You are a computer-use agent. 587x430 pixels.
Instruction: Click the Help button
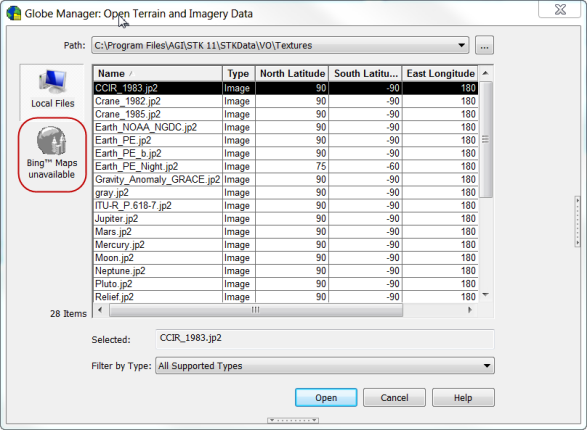tap(463, 397)
